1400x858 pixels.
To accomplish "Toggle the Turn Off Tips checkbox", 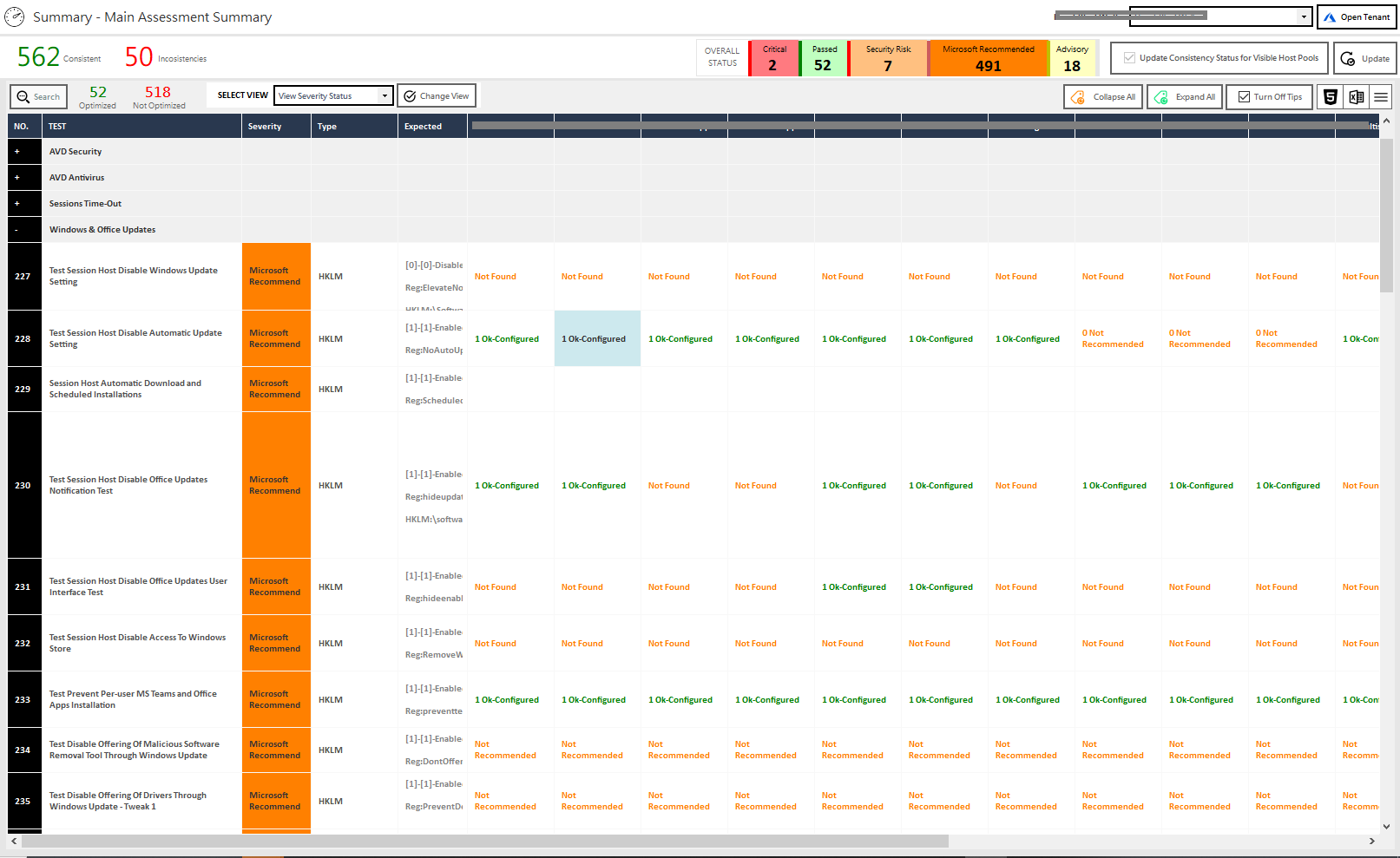I will click(x=1244, y=96).
